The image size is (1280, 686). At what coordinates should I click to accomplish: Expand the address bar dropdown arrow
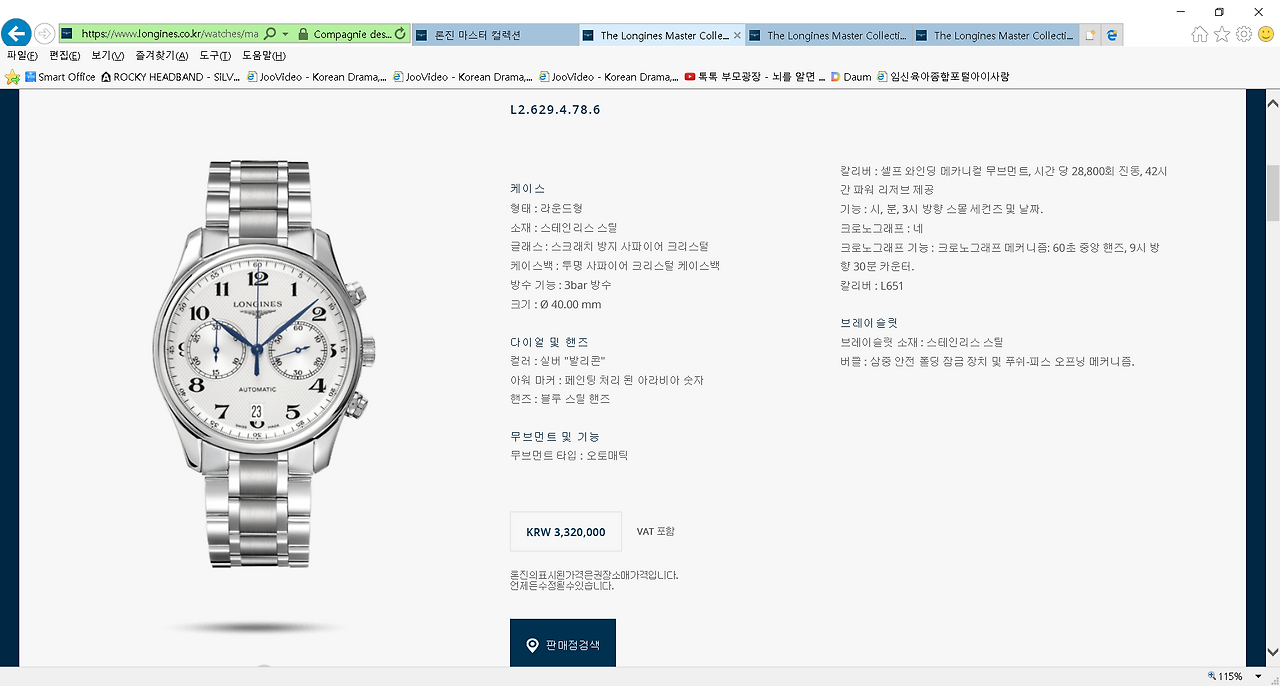(285, 34)
